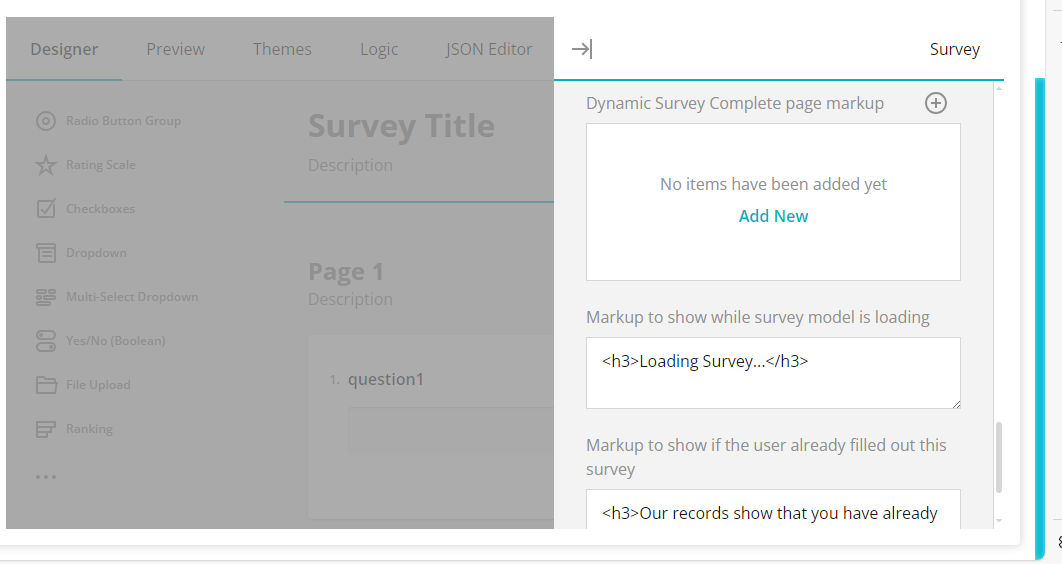The image size is (1062, 564).
Task: Switch to the Designer tab
Action: pos(64,49)
